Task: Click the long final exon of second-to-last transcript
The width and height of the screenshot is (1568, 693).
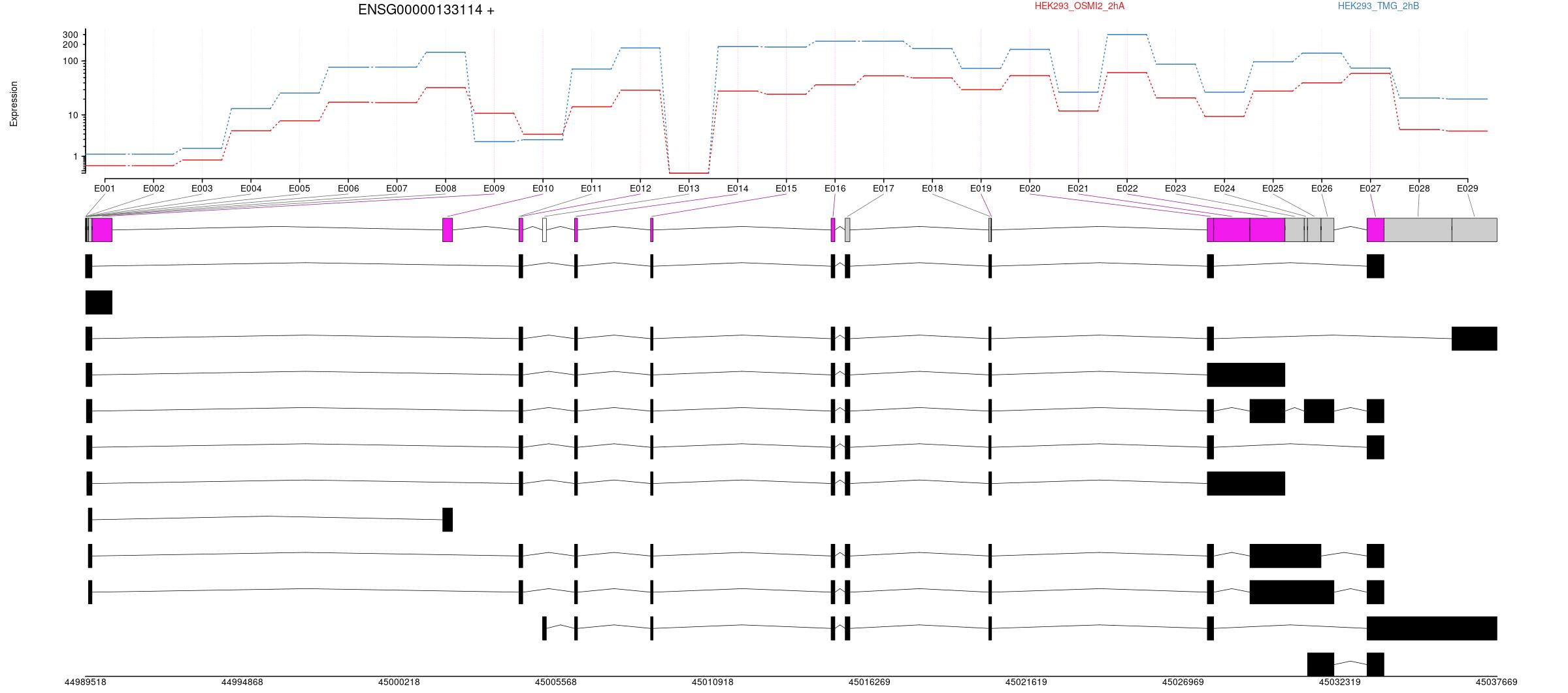Action: [x=1432, y=628]
